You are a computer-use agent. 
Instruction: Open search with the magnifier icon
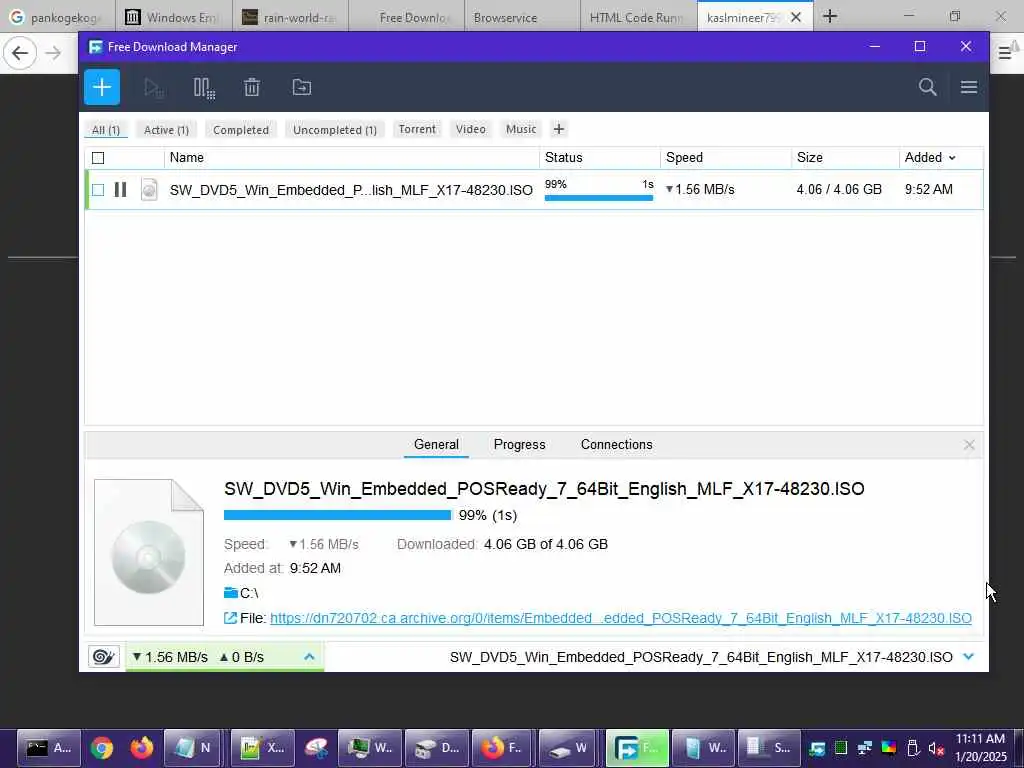[x=927, y=87]
